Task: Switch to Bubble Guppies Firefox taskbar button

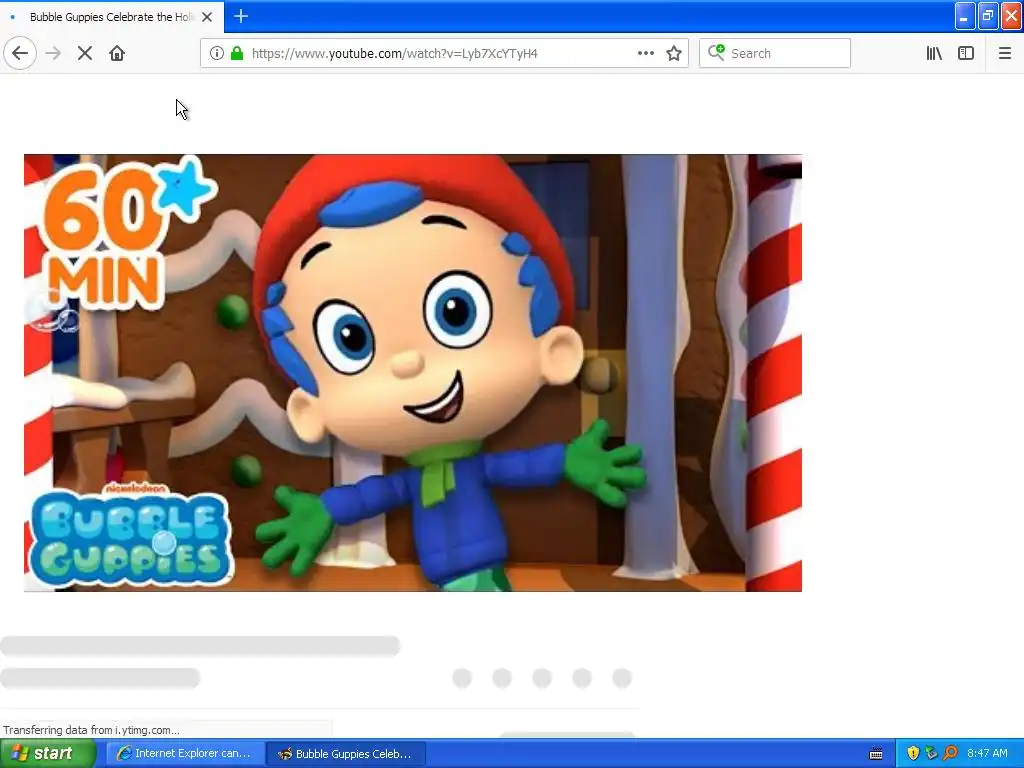Action: pyautogui.click(x=346, y=754)
